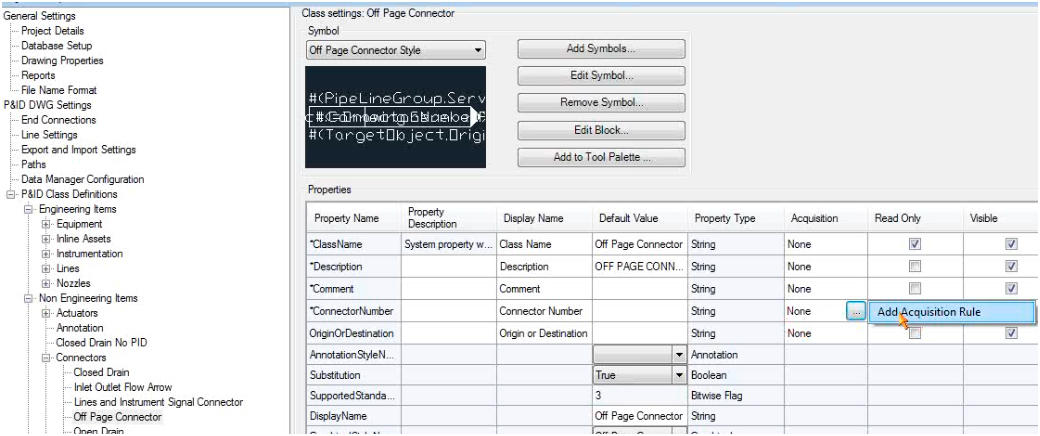Click Default Value cell for ConnectorNumber
The width and height of the screenshot is (1040, 436).
pos(639,311)
